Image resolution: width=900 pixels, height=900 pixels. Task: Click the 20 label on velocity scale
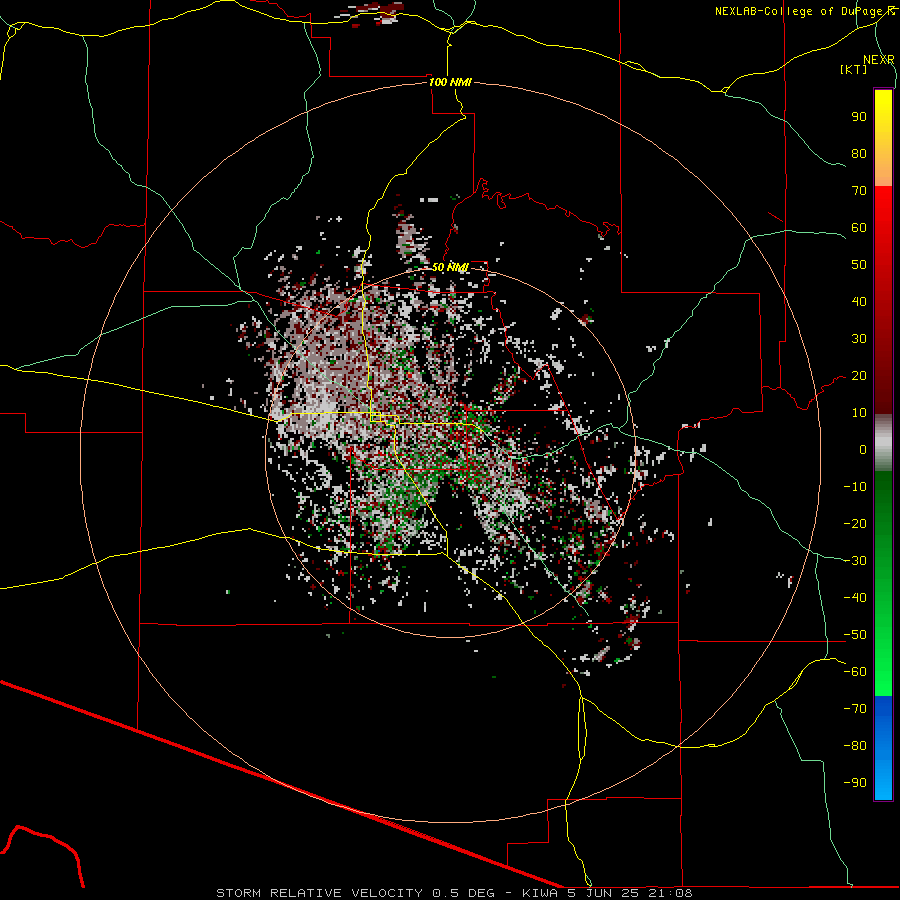point(859,376)
